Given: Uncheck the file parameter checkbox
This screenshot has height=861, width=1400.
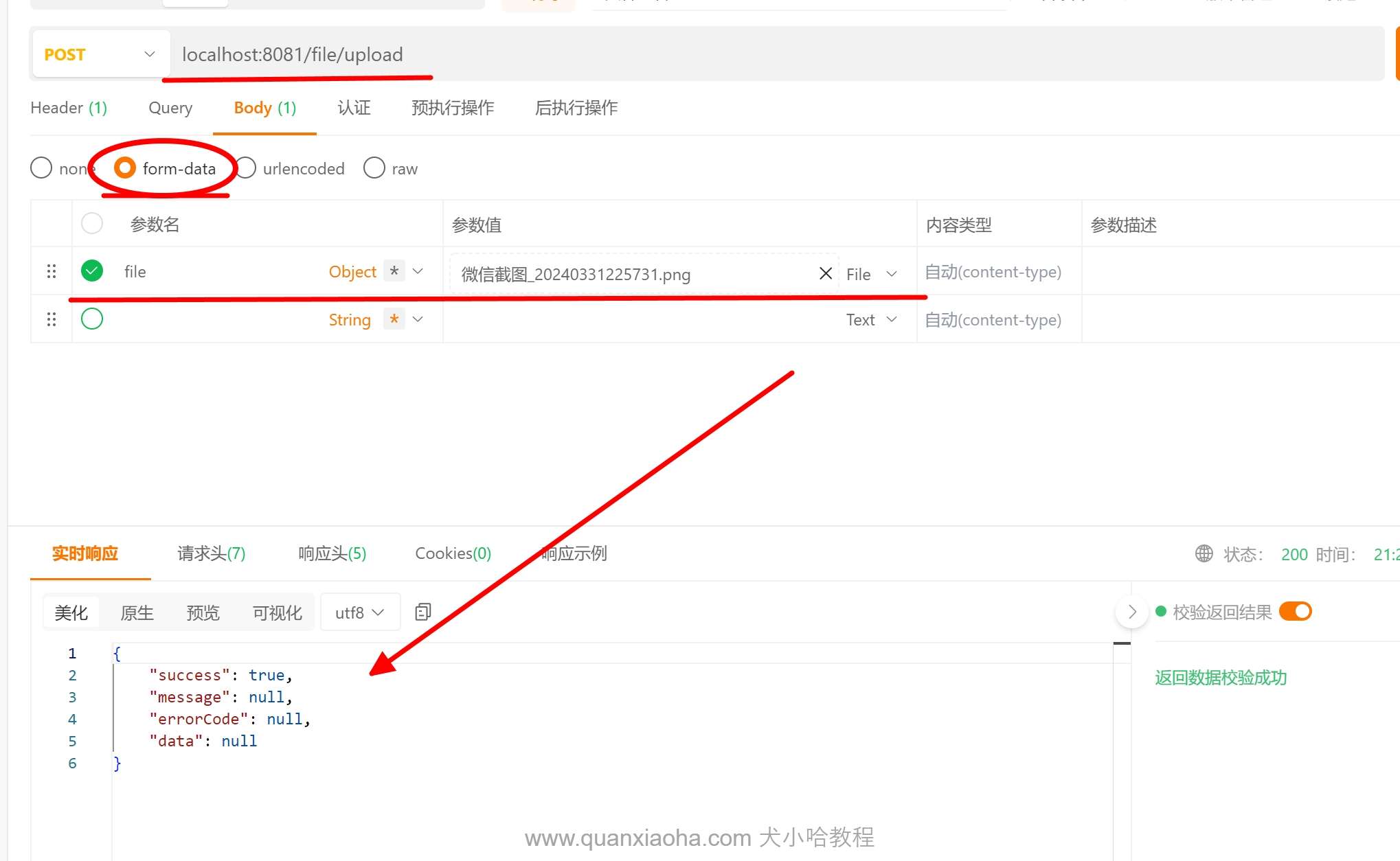Looking at the screenshot, I should coord(92,271).
